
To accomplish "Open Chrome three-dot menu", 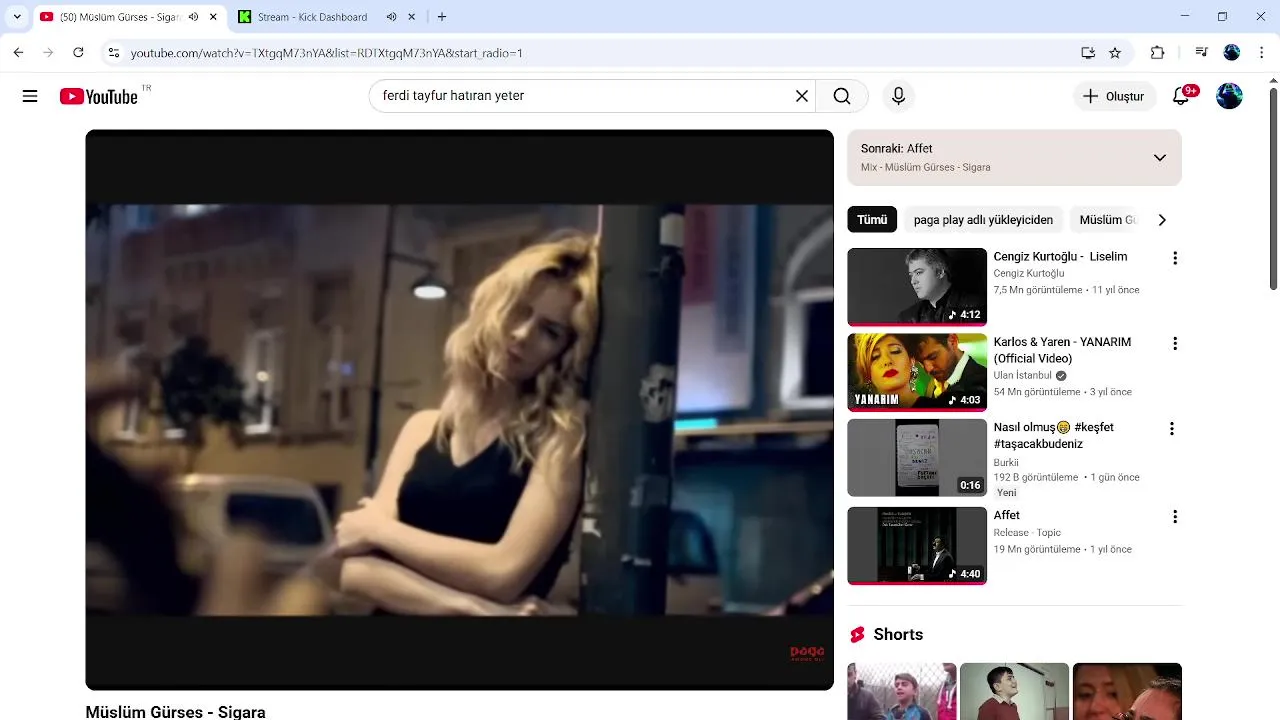I will pos(1262,53).
